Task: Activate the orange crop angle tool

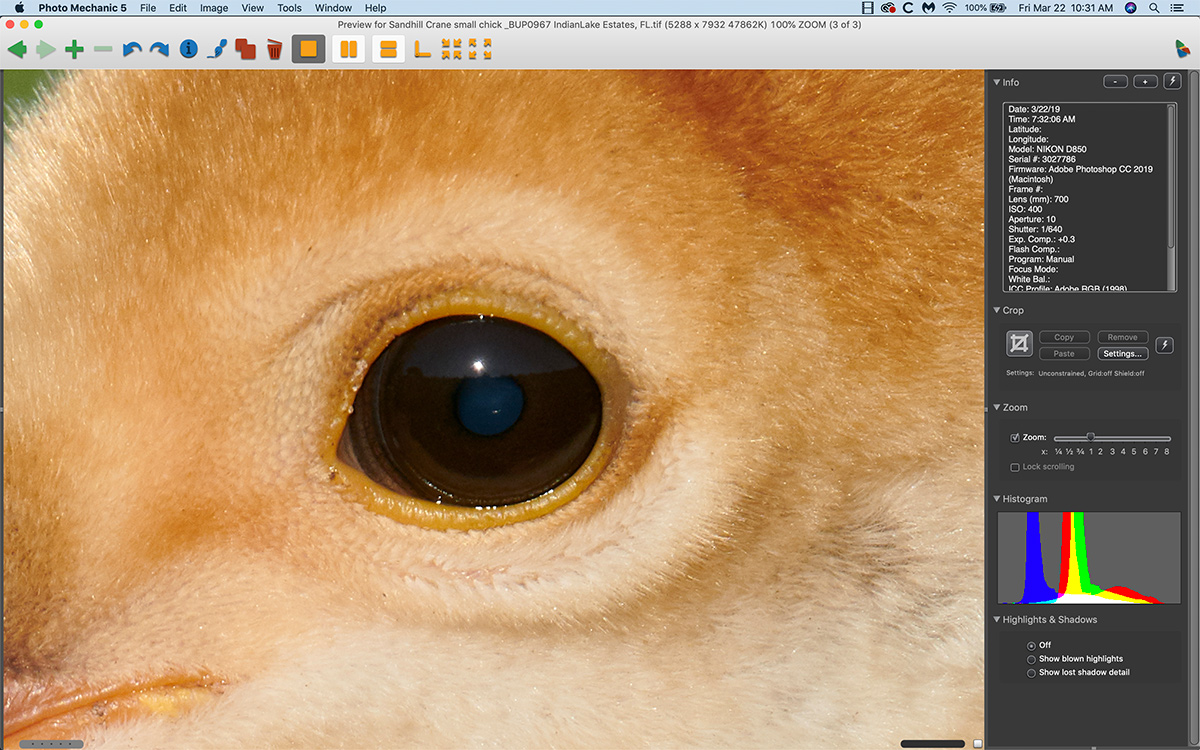Action: [x=423, y=49]
